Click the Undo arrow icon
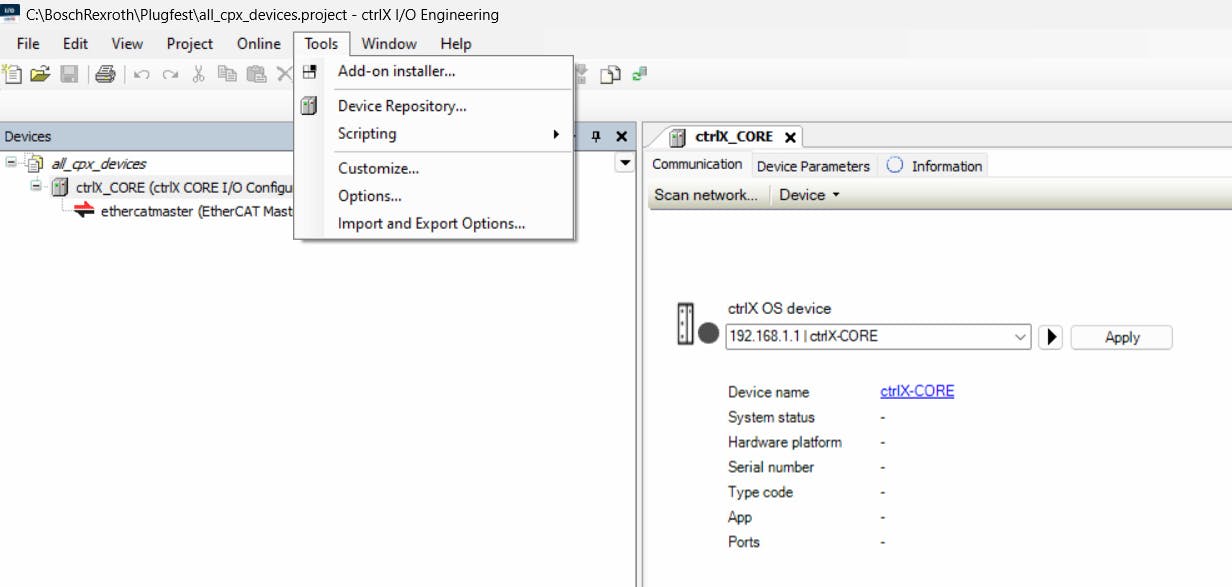 tap(142, 73)
